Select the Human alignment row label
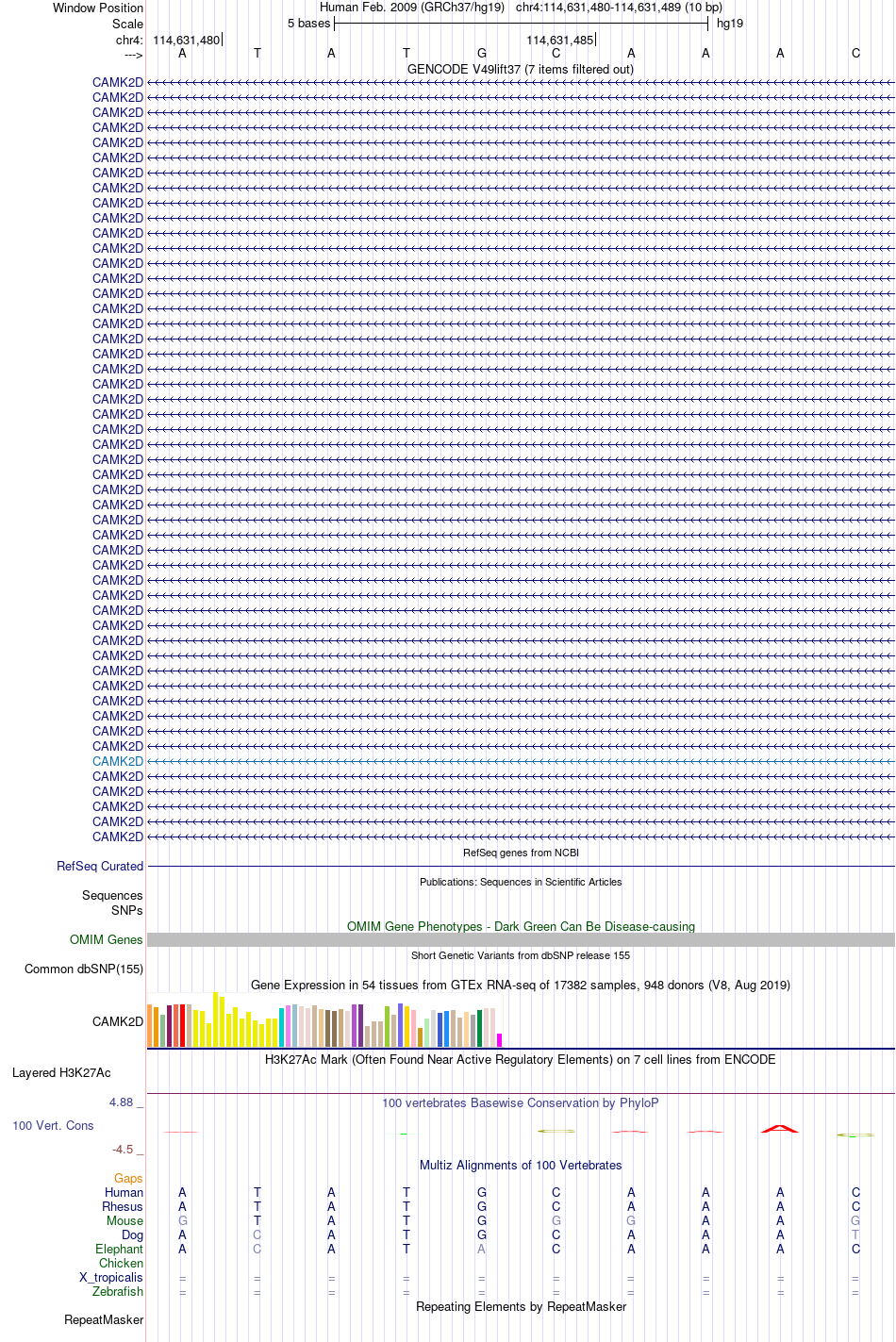896x1342 pixels. click(x=124, y=1192)
